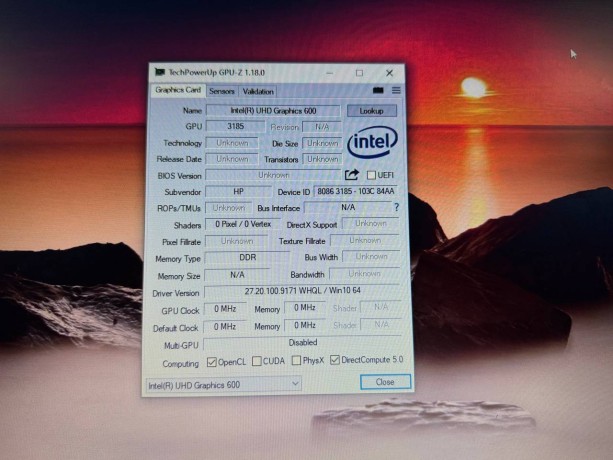Click the Bus Interface N/A field
Image resolution: width=613 pixels, height=460 pixels.
pos(348,207)
